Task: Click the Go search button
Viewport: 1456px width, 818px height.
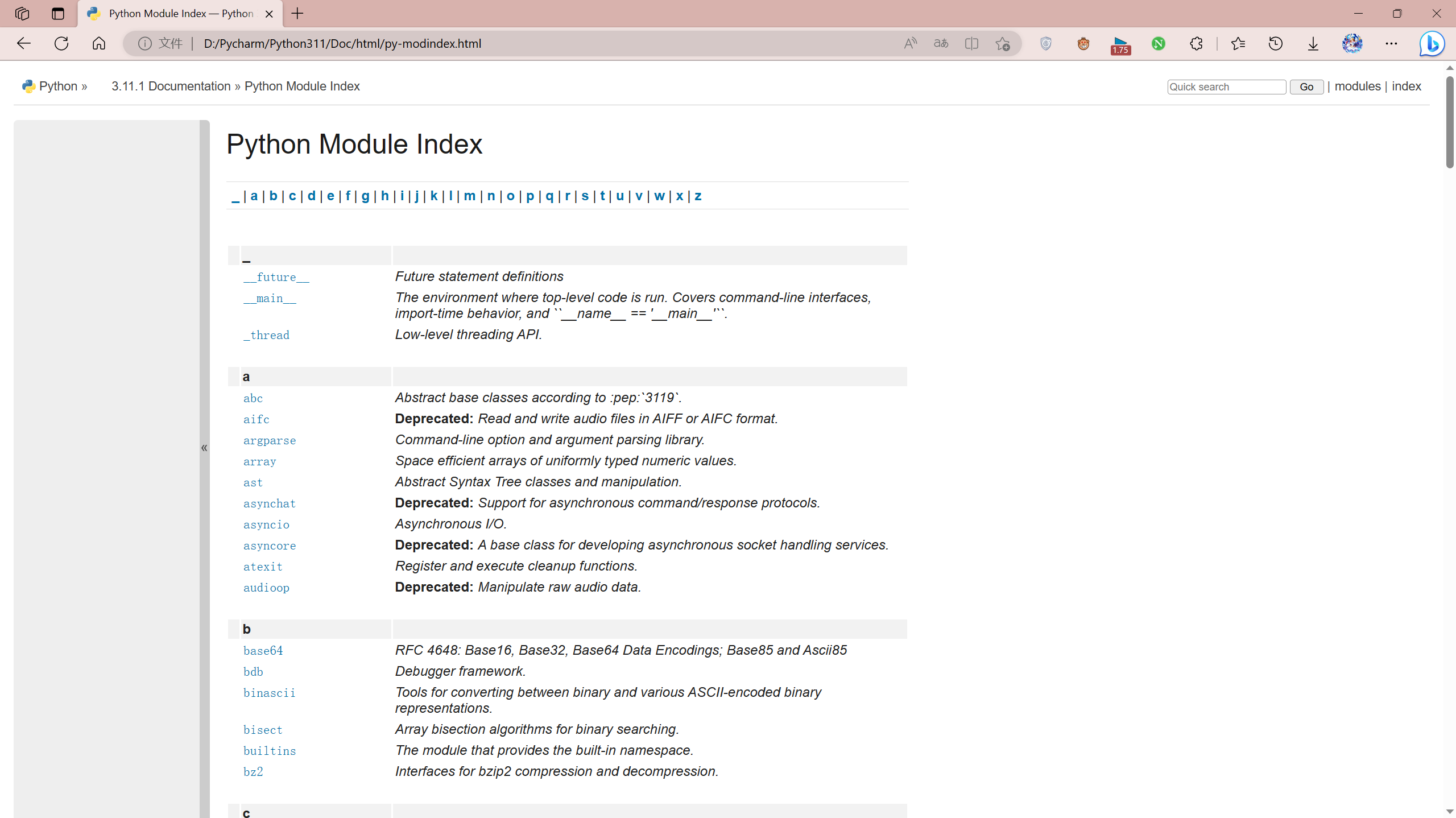Action: point(1306,86)
